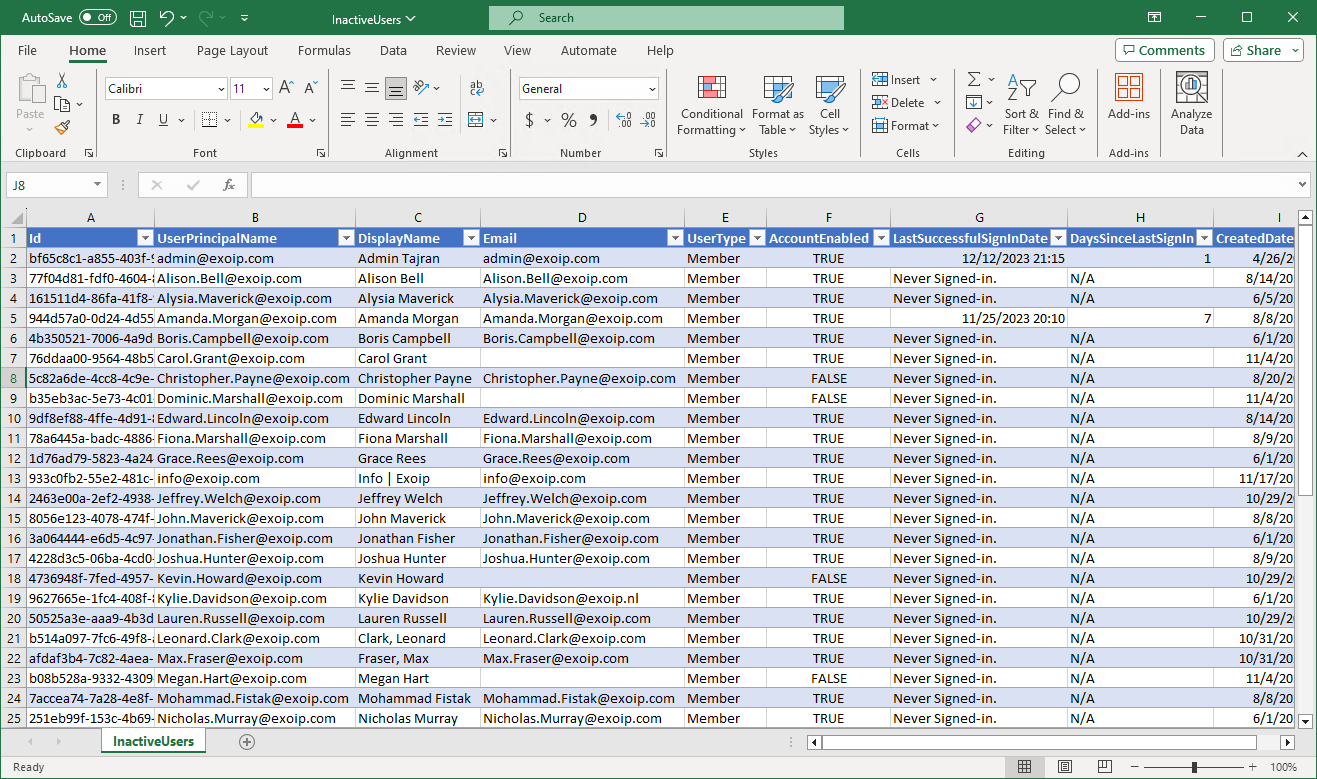The image size is (1317, 779).
Task: Switch to the Page Layout tab
Action: 232,51
